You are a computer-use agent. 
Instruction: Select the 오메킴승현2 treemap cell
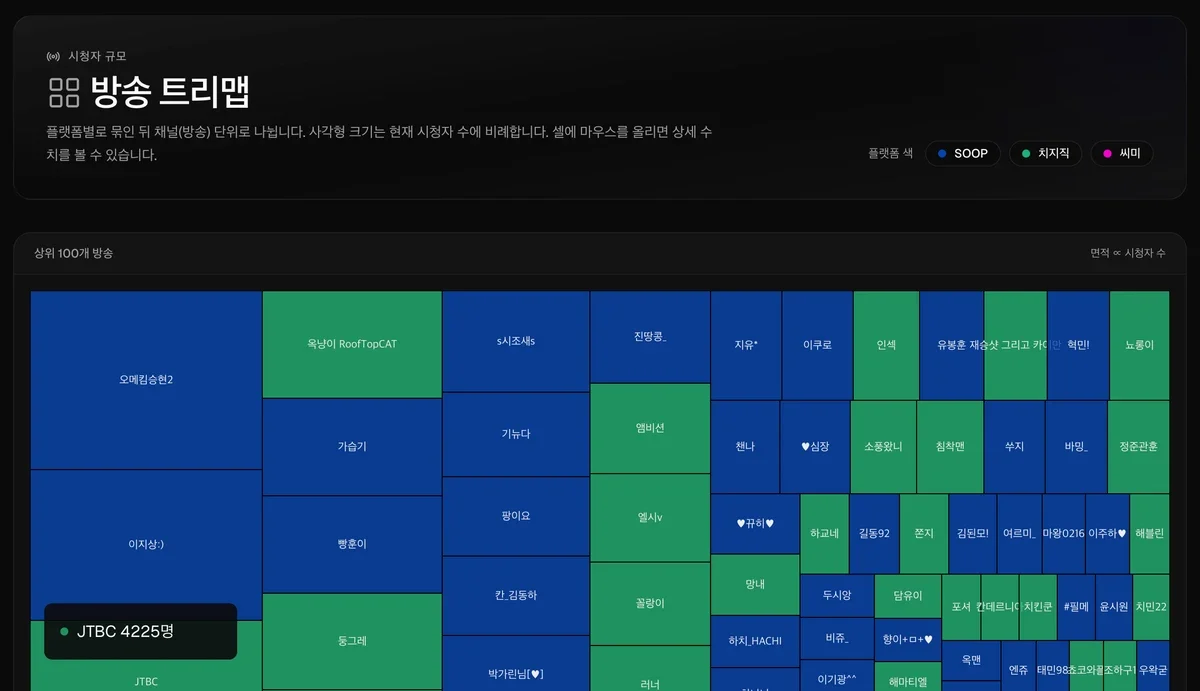(146, 379)
